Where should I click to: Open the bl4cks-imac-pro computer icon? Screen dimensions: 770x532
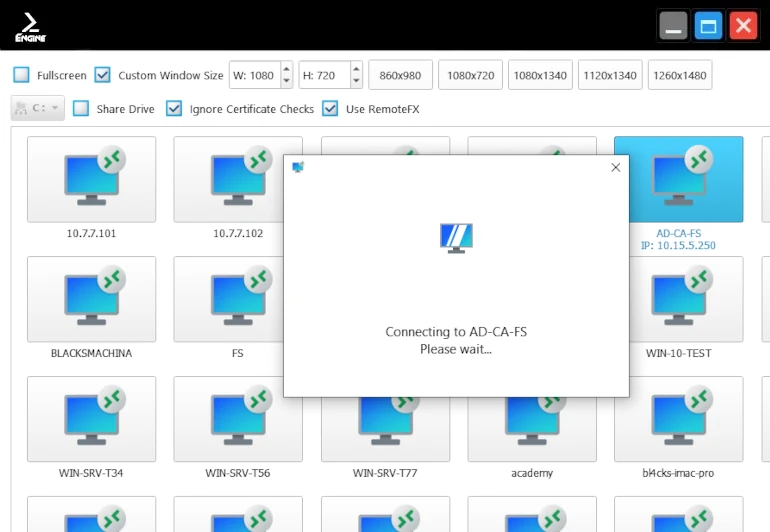tap(679, 419)
